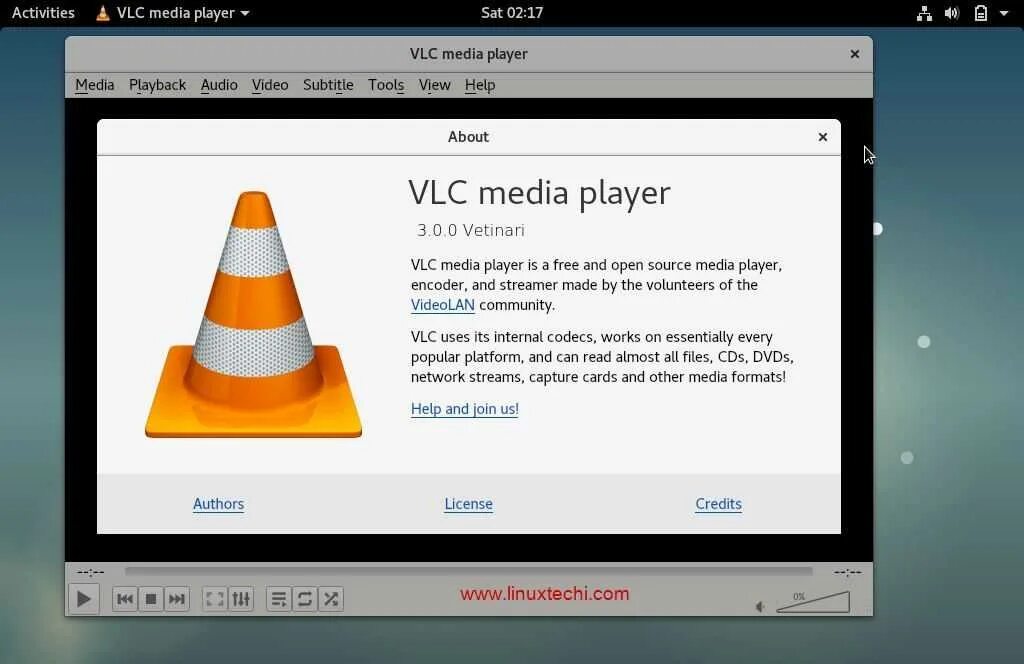Click the system volume icon
The image size is (1024, 664).
point(952,13)
